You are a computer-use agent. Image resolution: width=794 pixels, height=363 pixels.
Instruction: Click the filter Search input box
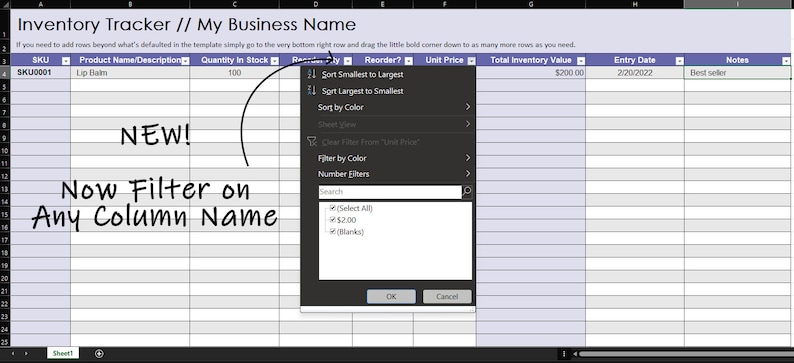click(390, 192)
